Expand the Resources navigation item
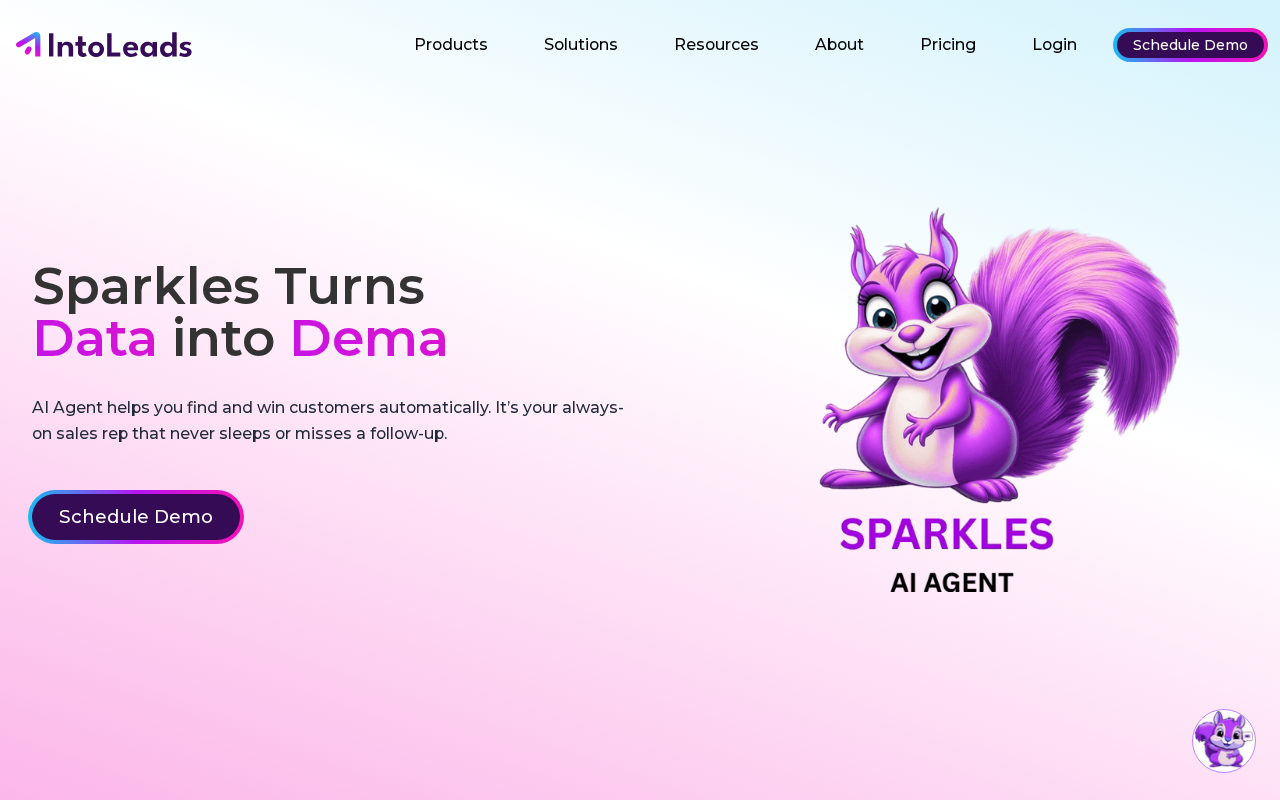The height and width of the screenshot is (800, 1280). click(x=716, y=45)
